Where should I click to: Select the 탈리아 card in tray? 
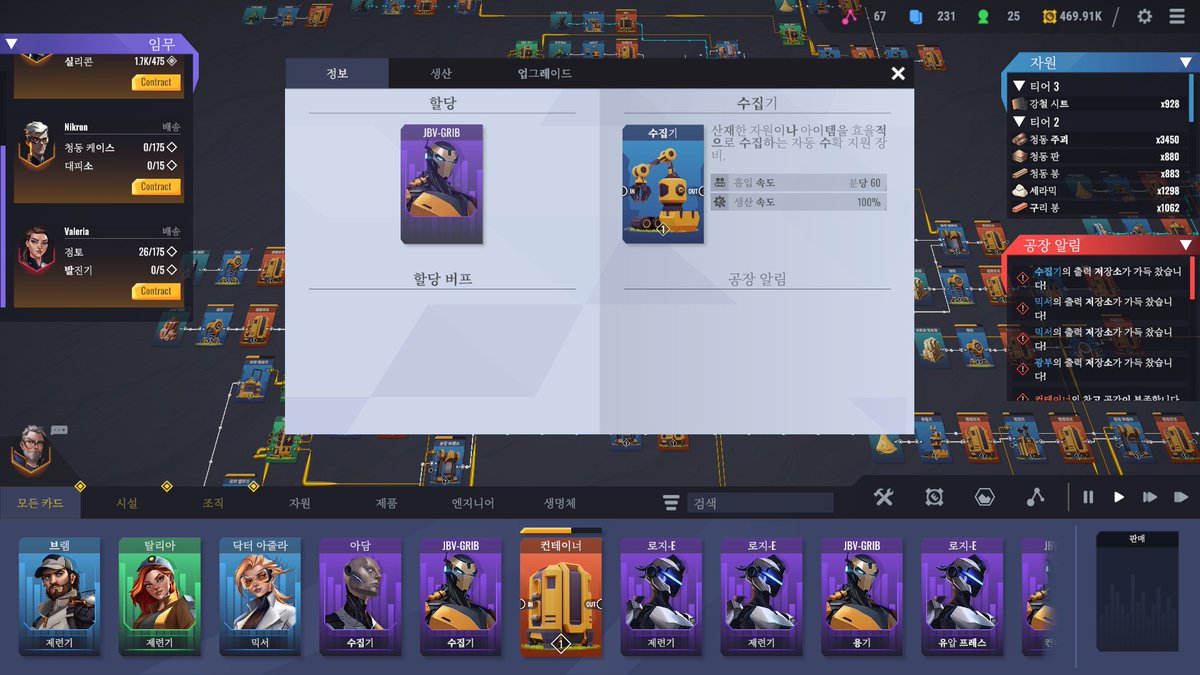click(x=160, y=597)
